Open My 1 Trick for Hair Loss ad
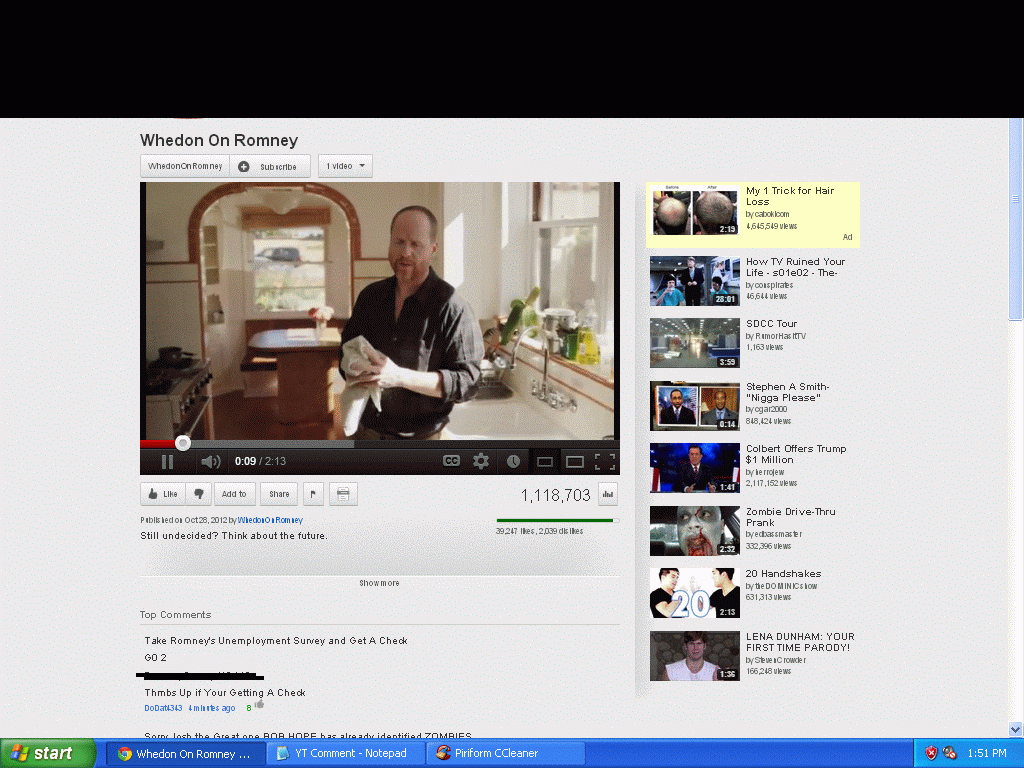Screen dimensions: 1024x768 (752, 215)
